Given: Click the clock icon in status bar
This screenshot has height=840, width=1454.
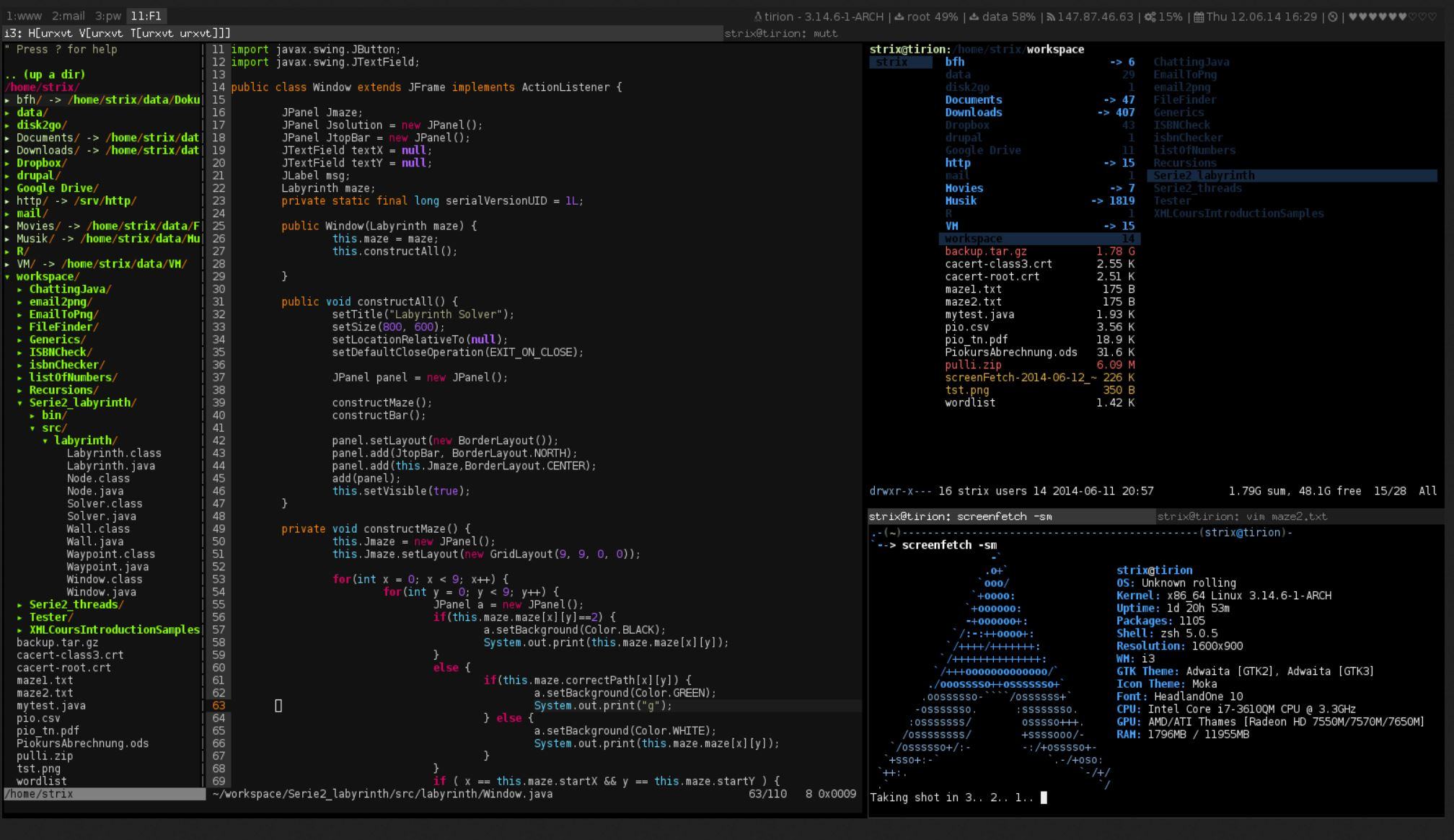Looking at the screenshot, I should click(x=1333, y=17).
